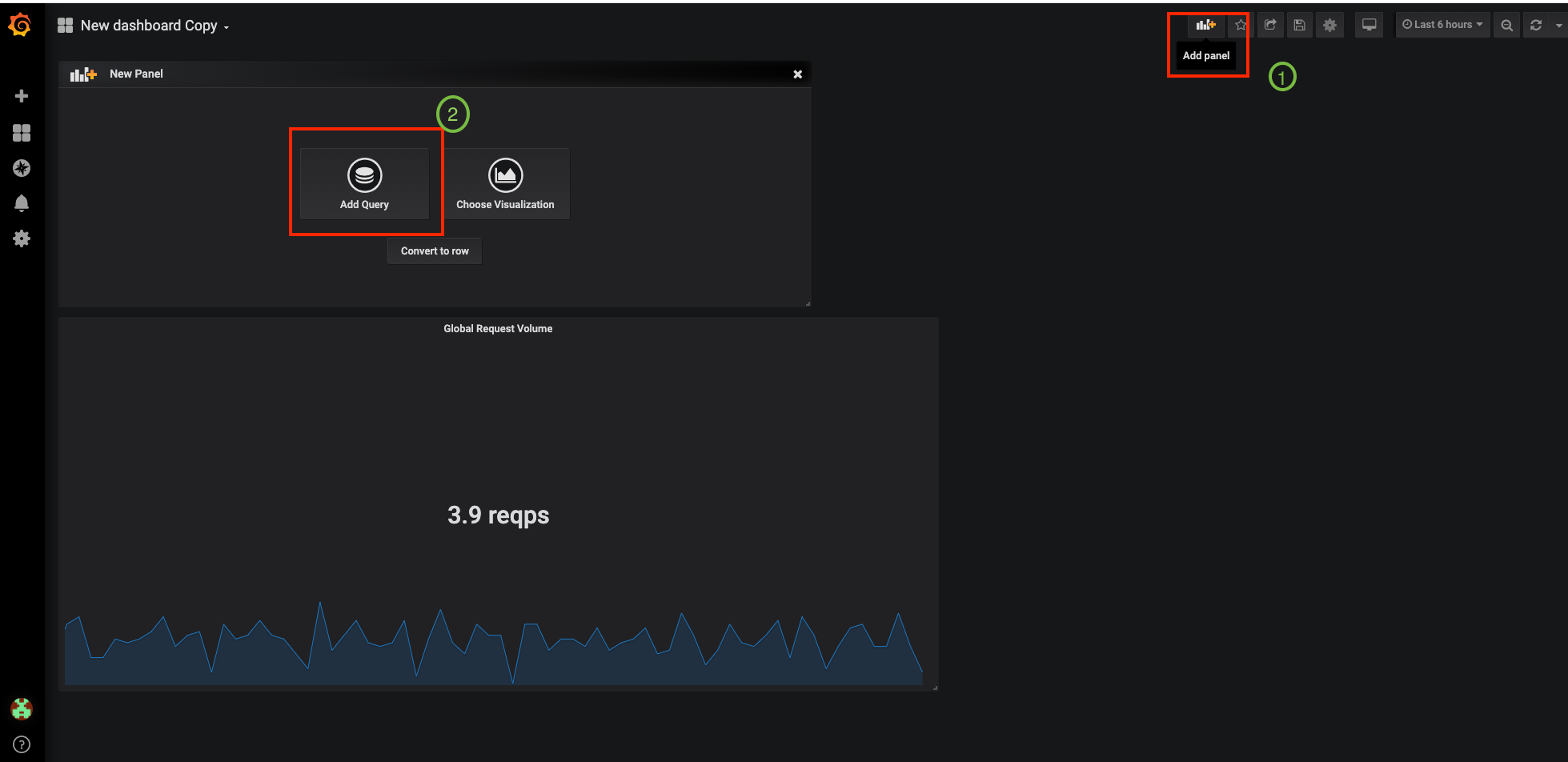Open the Grafana home logo
This screenshot has width=1568, height=762.
pyautogui.click(x=20, y=26)
